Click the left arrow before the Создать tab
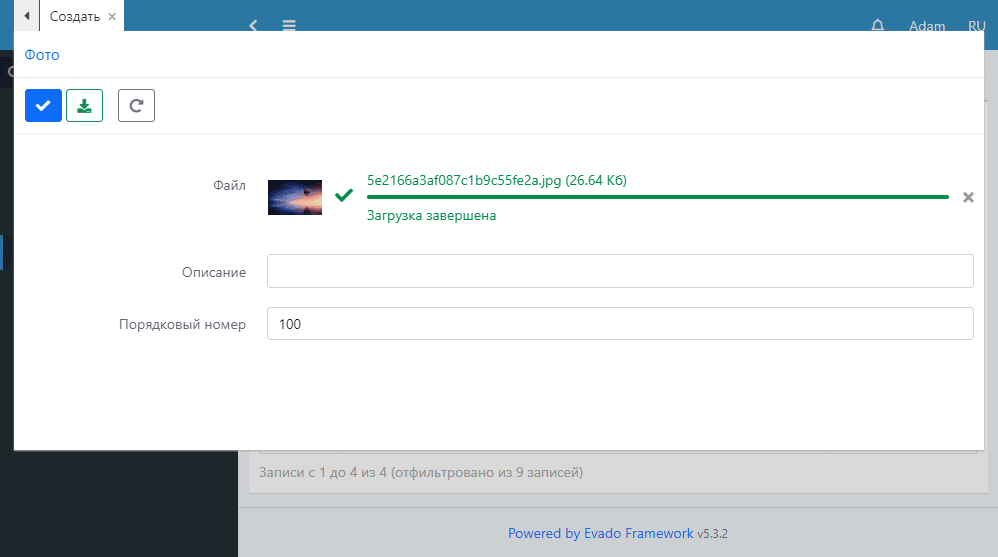Viewport: 998px width, 557px height. (27, 16)
